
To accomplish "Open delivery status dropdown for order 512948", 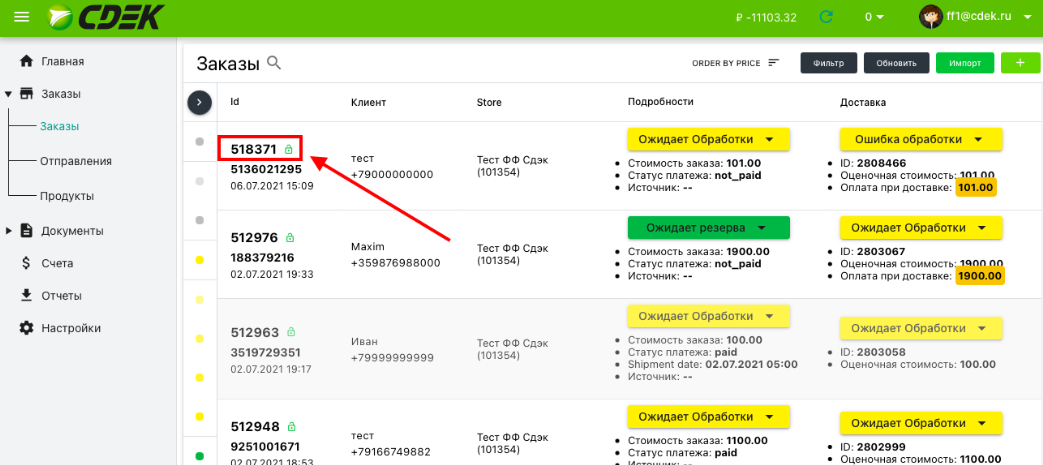I will (921, 422).
